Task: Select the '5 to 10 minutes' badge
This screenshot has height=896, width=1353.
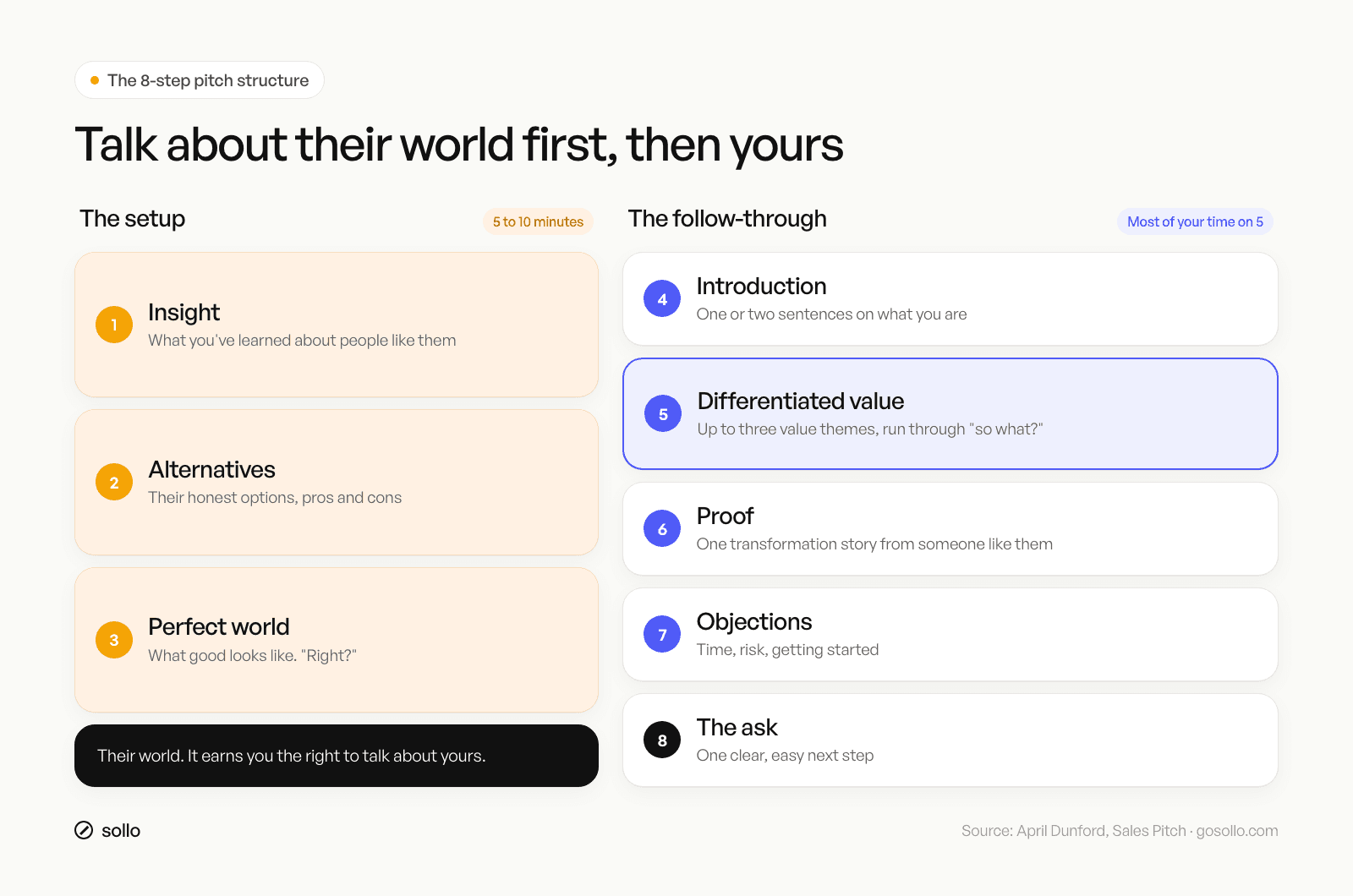Action: [x=538, y=221]
